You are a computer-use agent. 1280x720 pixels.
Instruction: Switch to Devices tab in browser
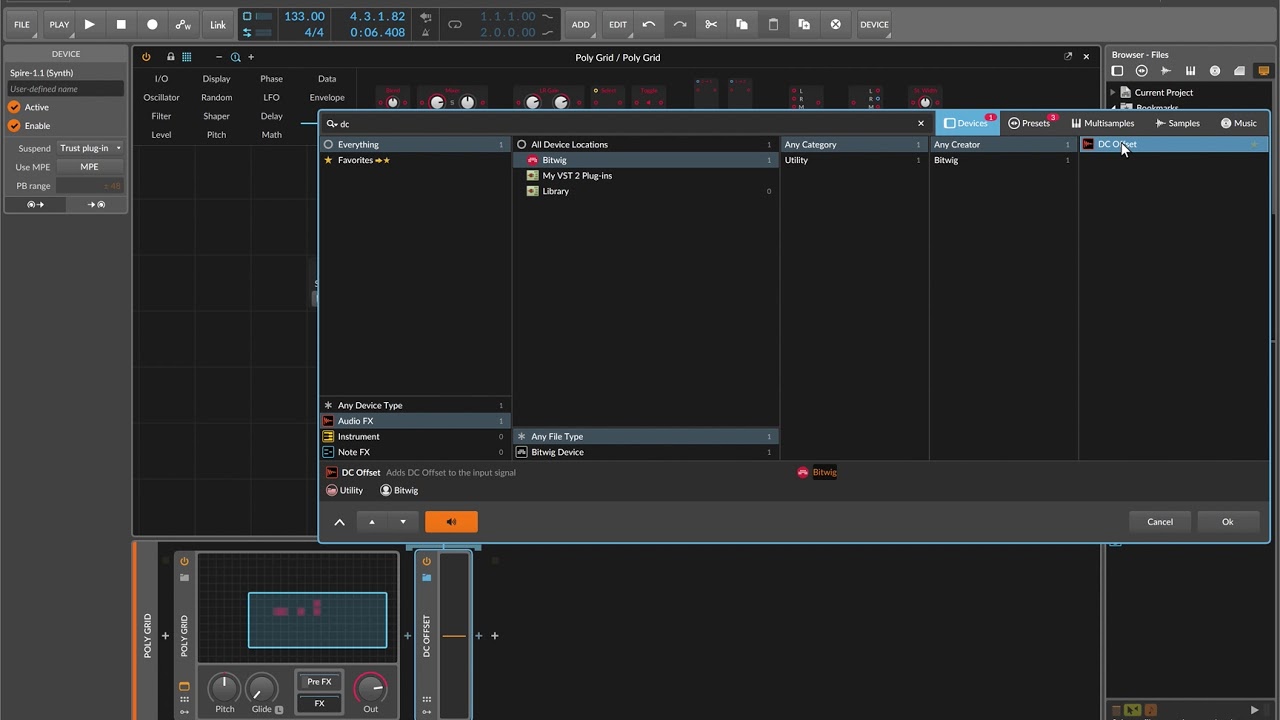[x=967, y=123]
